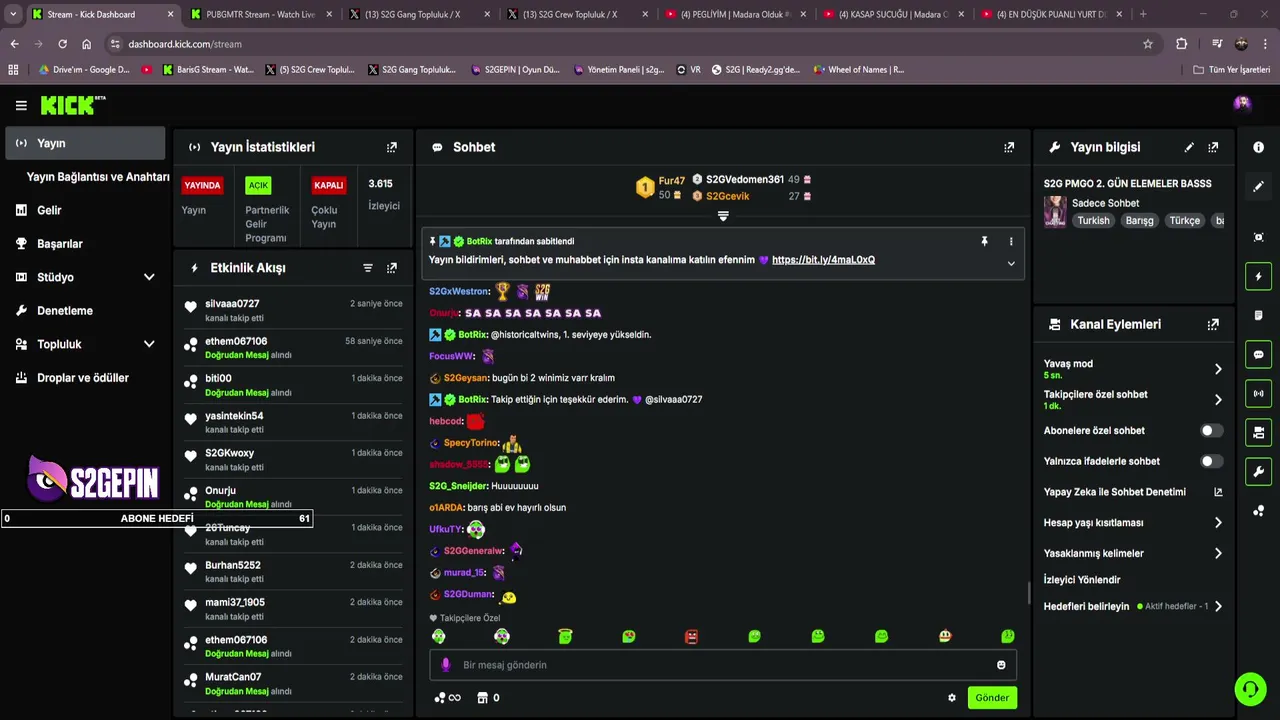Open the hamburger menu beside the Kick logo
Image resolution: width=1280 pixels, height=720 pixels.
coord(21,105)
